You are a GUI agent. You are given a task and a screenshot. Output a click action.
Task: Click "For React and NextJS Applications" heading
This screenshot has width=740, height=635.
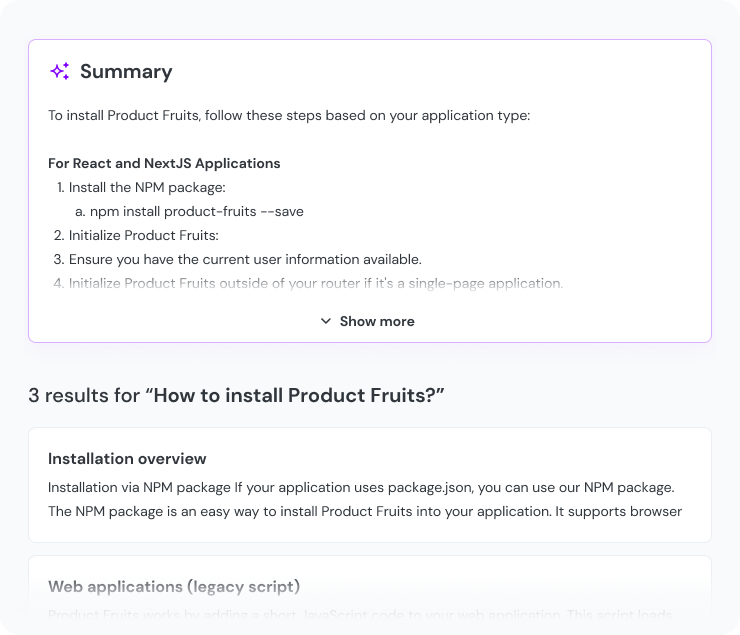tap(164, 163)
